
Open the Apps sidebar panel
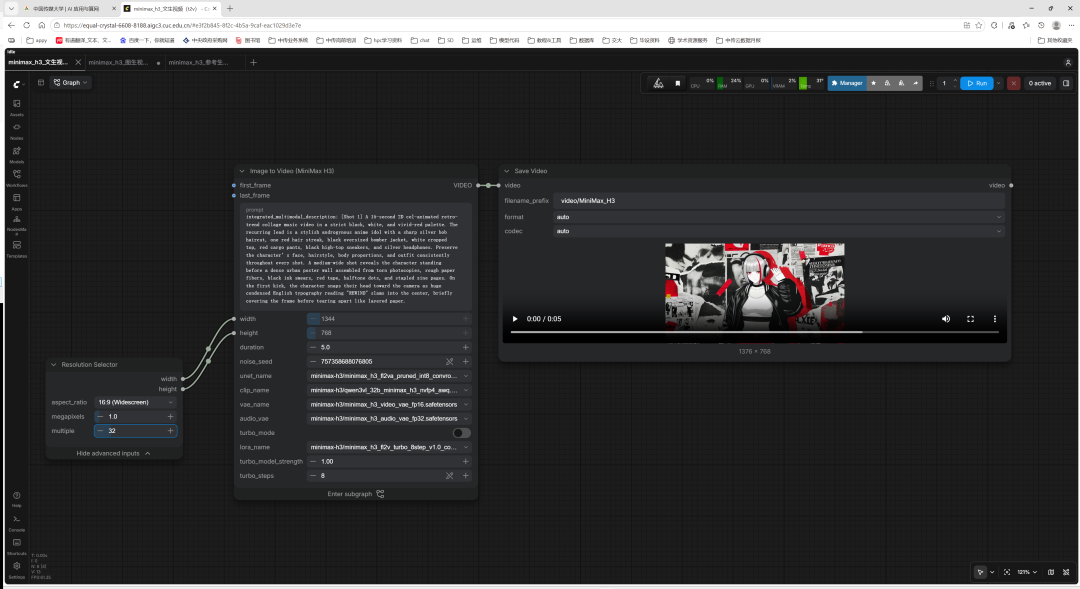[17, 200]
